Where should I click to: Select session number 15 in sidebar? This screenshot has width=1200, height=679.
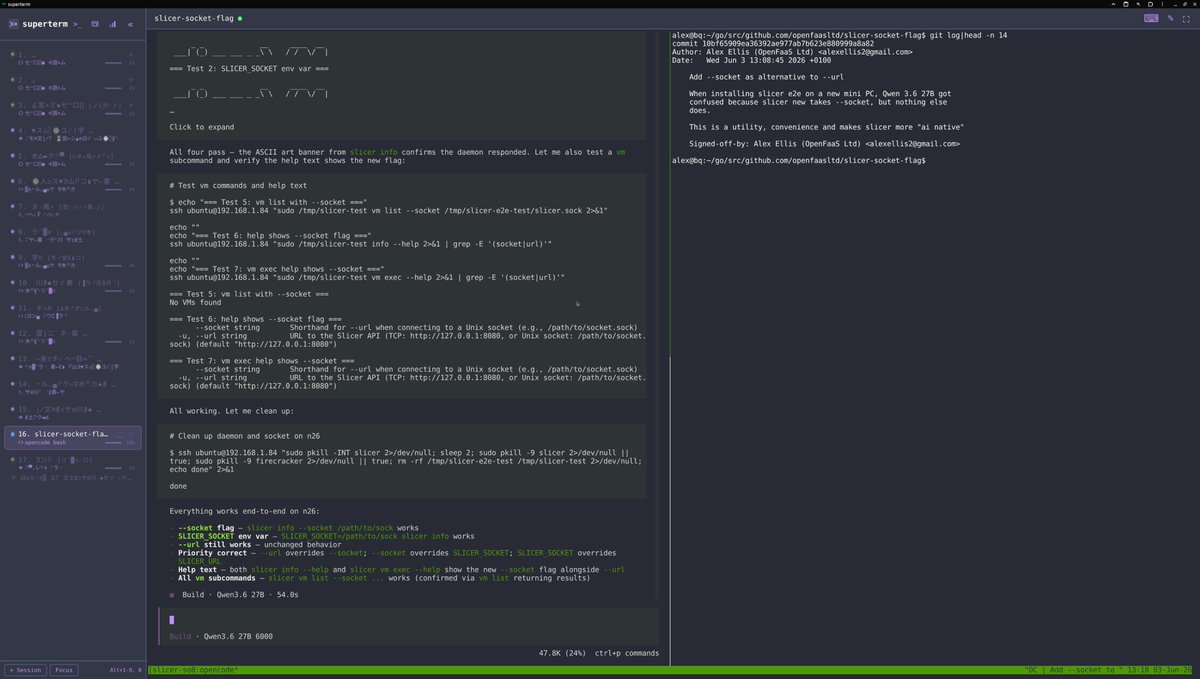click(73, 413)
